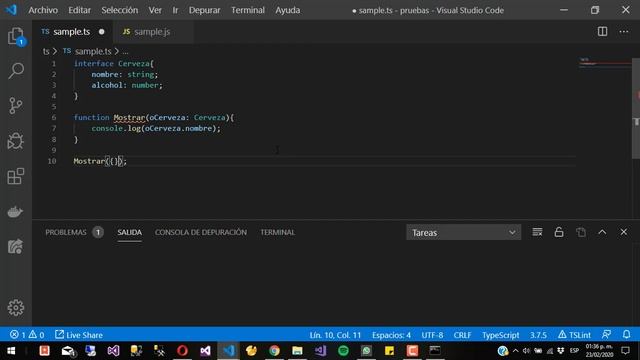
Task: Expand the breadcrumb ellipsis symbol
Action: pos(125,51)
